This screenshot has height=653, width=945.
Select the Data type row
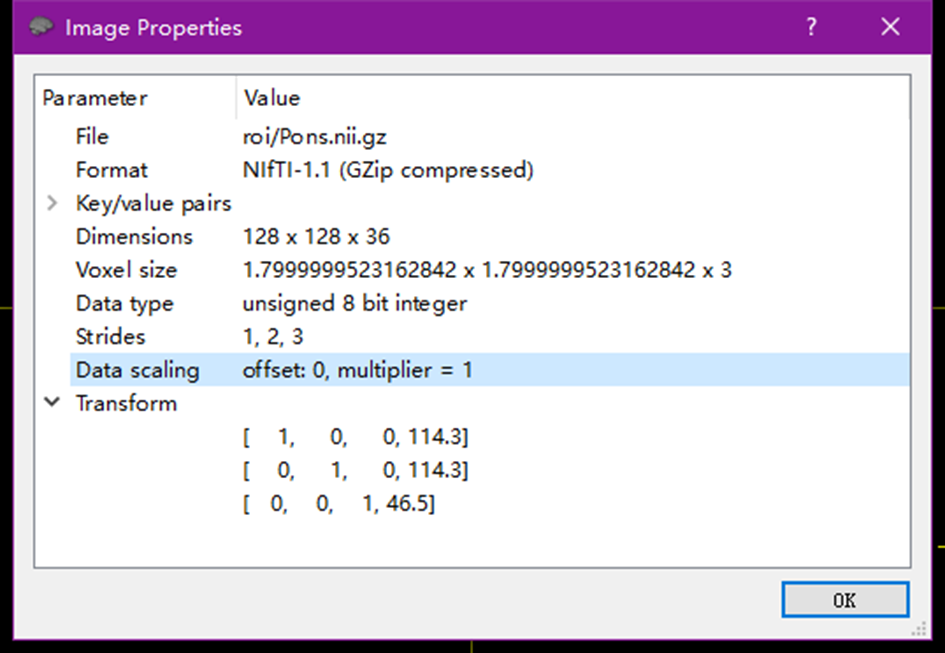124,303
